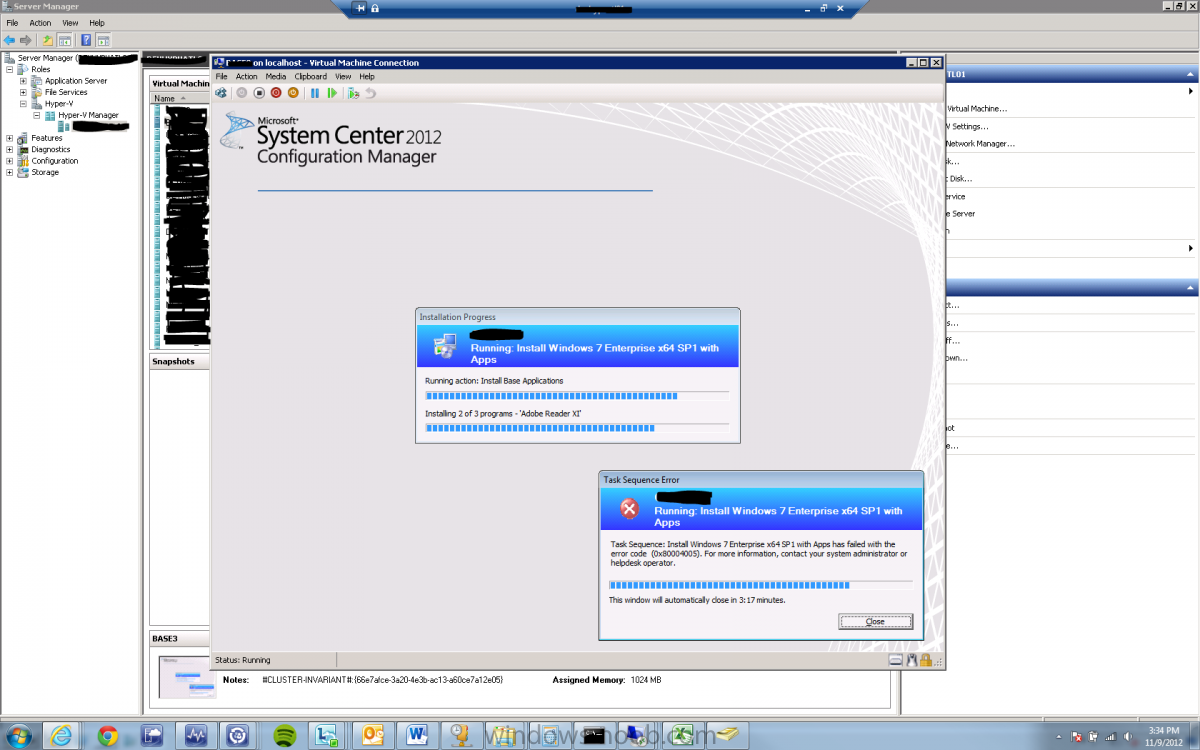Open View menu in Server Manager

pyautogui.click(x=70, y=22)
